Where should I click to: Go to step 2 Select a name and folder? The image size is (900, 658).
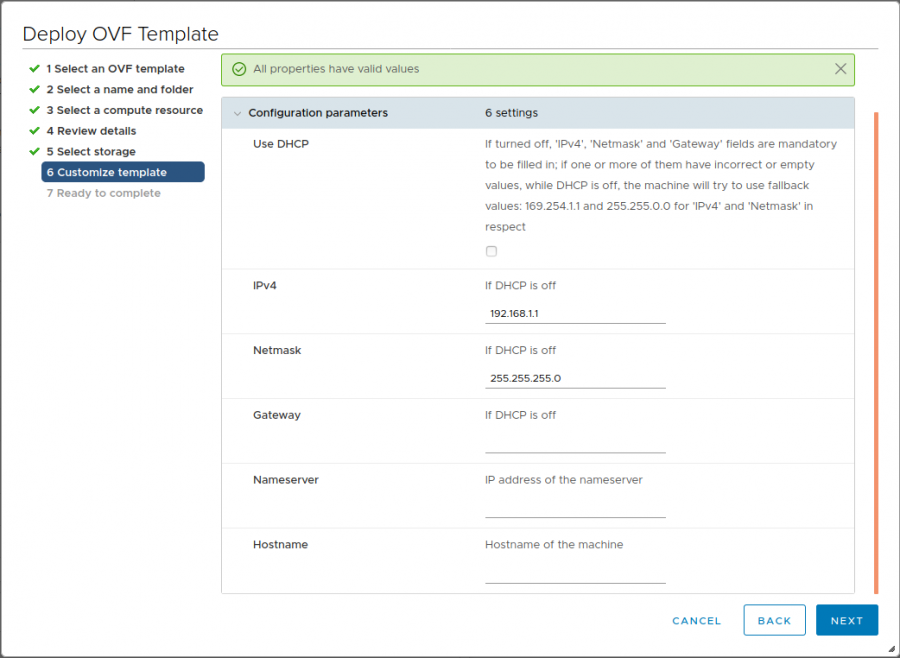pos(119,90)
